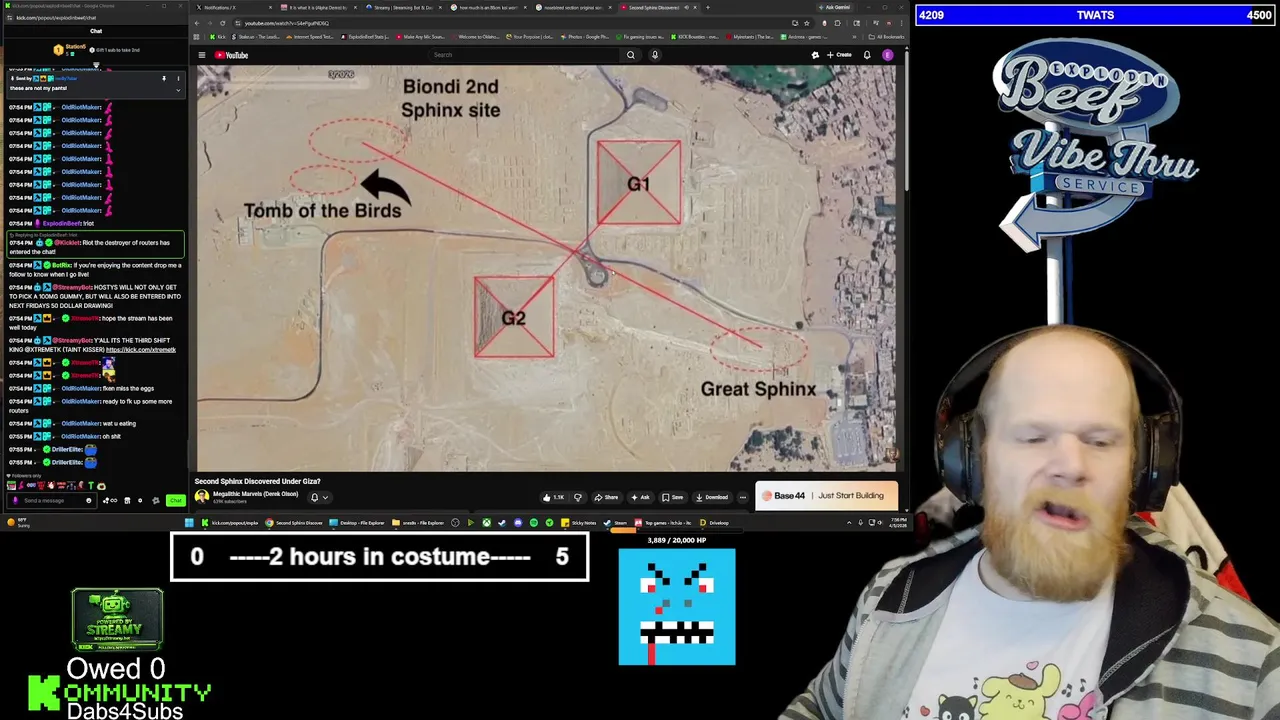Click the YouTube video player area
Image resolution: width=1280 pixels, height=720 pixels.
pos(546,268)
